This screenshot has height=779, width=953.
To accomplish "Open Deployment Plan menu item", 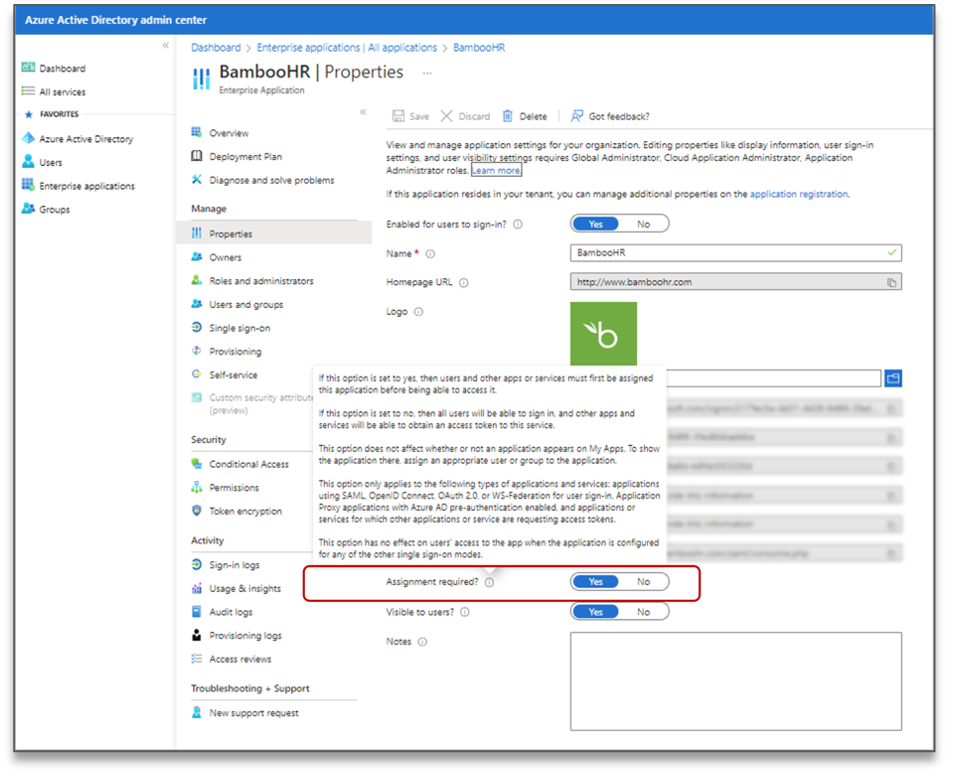I will [246, 157].
